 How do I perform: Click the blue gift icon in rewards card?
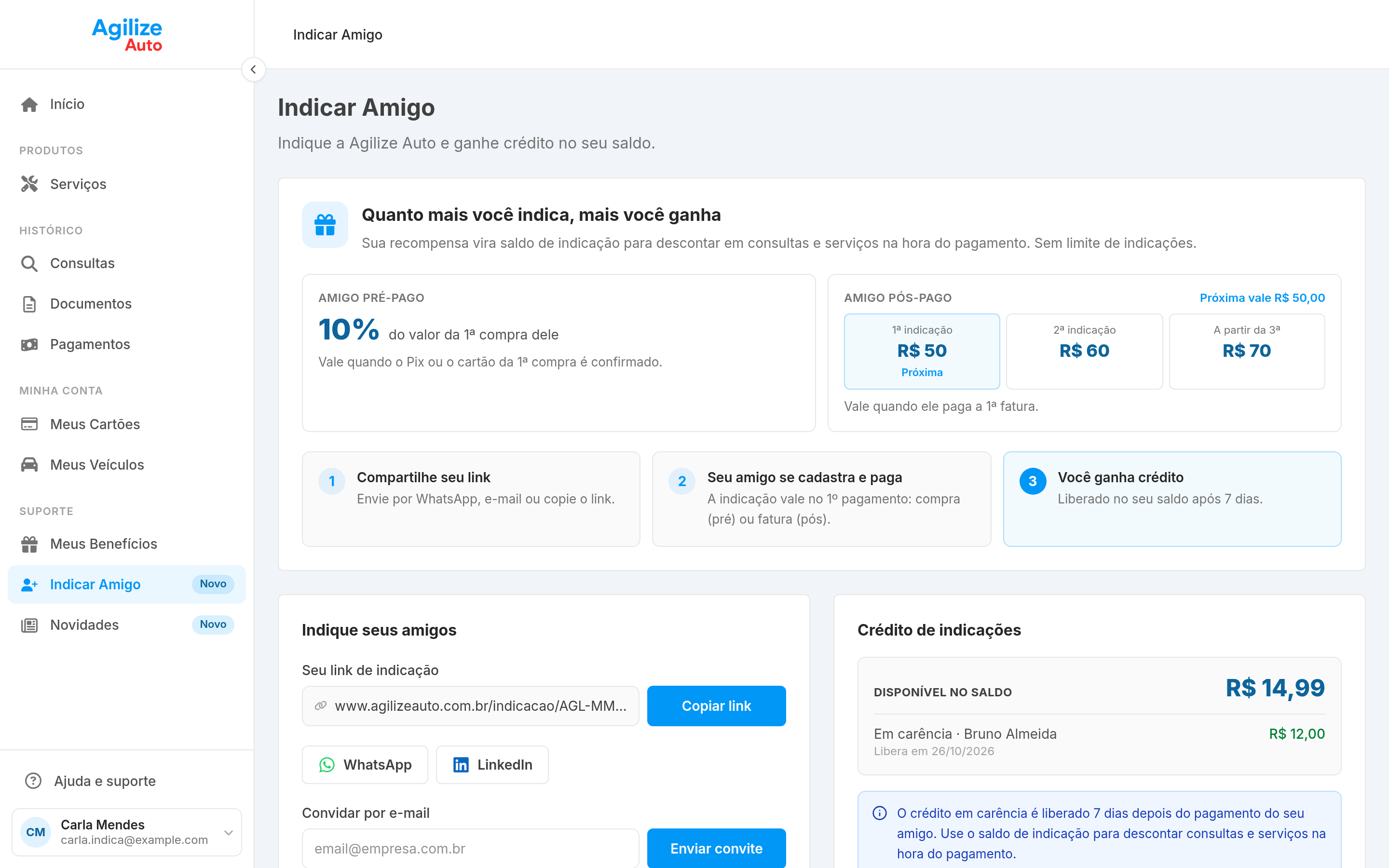(x=325, y=224)
